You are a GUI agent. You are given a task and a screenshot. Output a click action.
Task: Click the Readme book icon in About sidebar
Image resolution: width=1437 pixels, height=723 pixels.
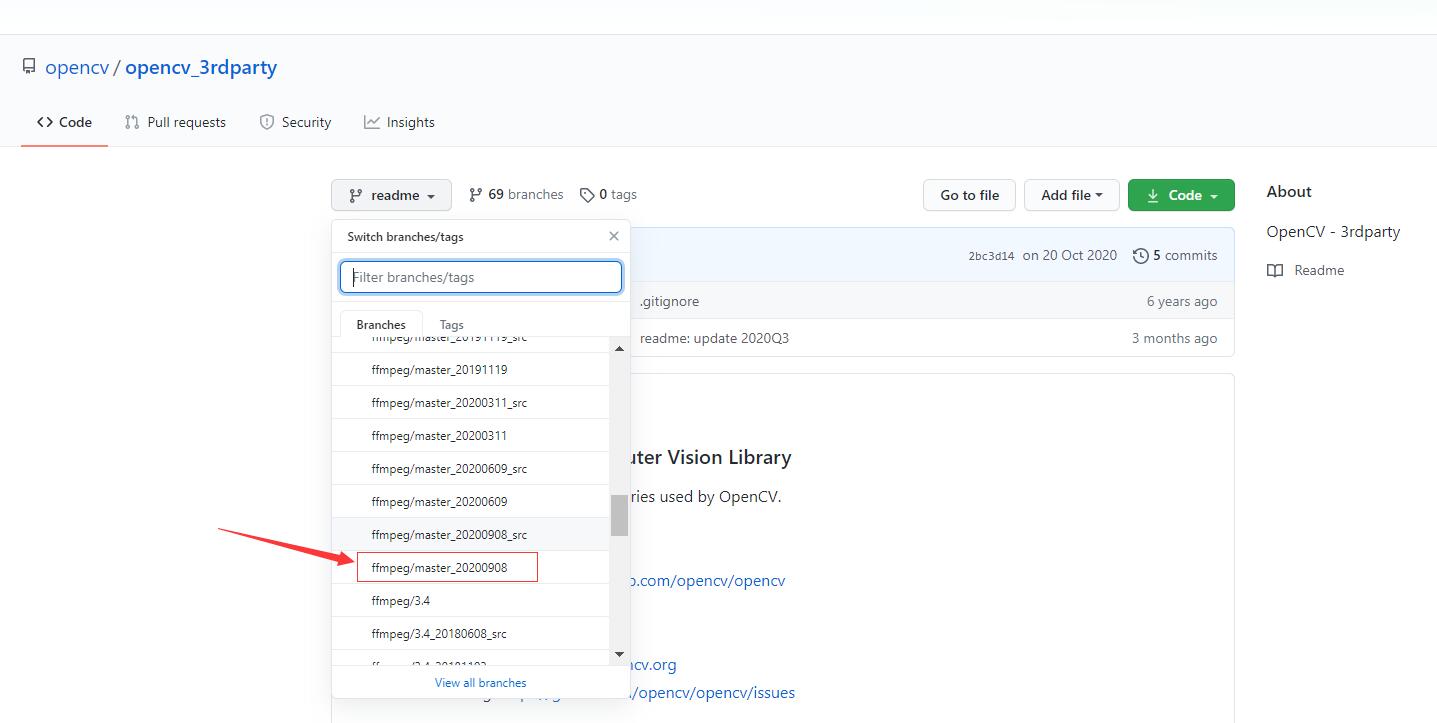pyautogui.click(x=1275, y=269)
